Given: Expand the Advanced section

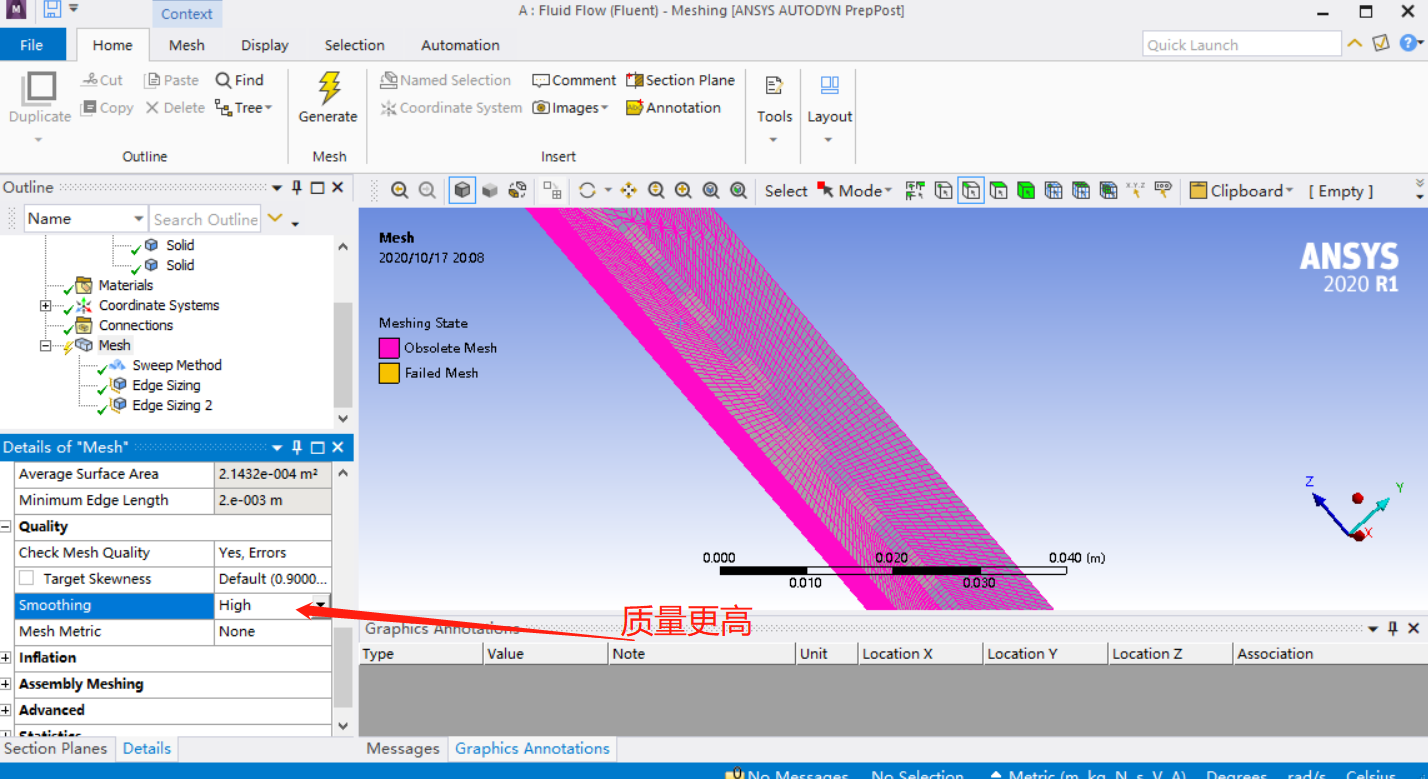Looking at the screenshot, I should point(6,710).
